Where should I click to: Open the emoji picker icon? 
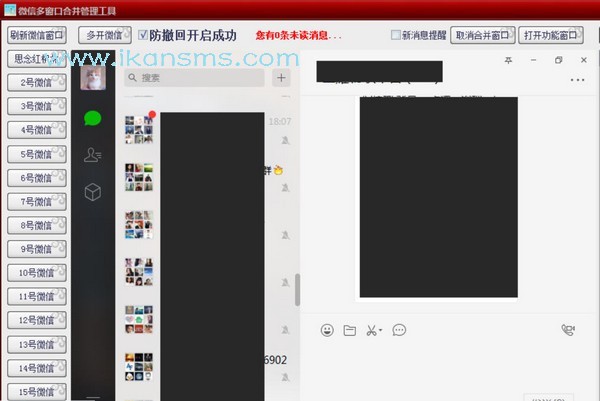(x=327, y=330)
